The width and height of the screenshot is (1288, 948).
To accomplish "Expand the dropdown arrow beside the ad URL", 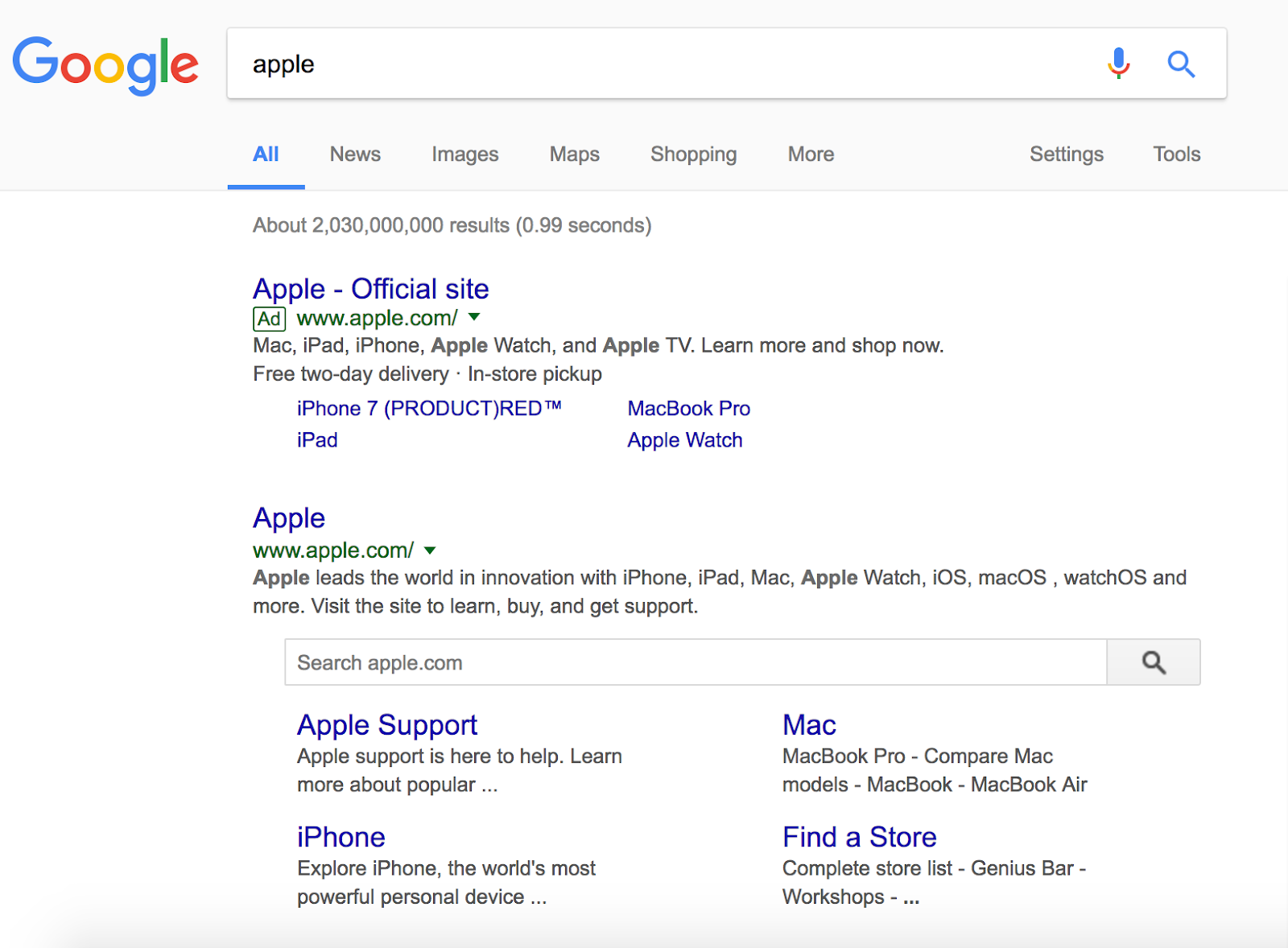I will (x=474, y=317).
